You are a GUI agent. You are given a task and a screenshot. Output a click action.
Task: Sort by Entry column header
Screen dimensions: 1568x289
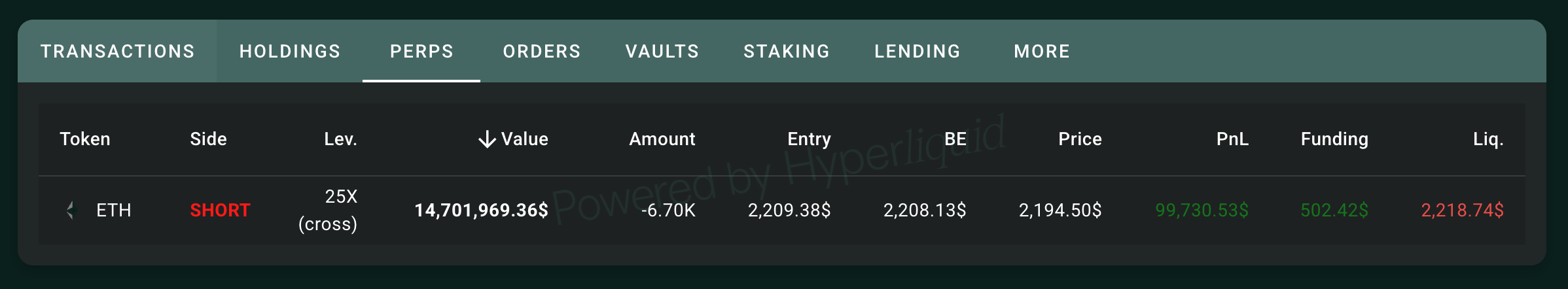(809, 139)
